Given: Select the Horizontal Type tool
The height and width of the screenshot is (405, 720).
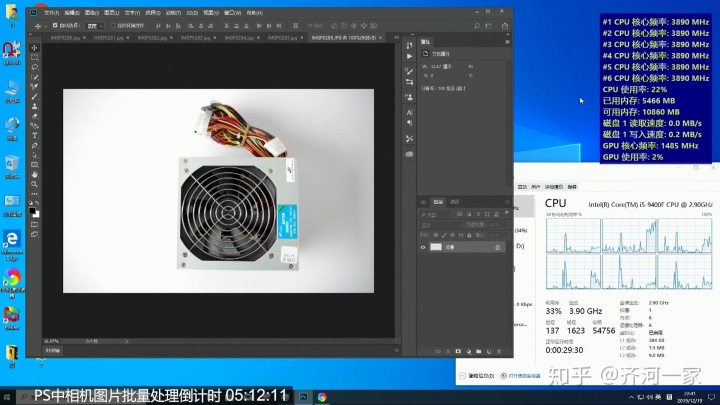Looking at the screenshot, I should 34,135.
